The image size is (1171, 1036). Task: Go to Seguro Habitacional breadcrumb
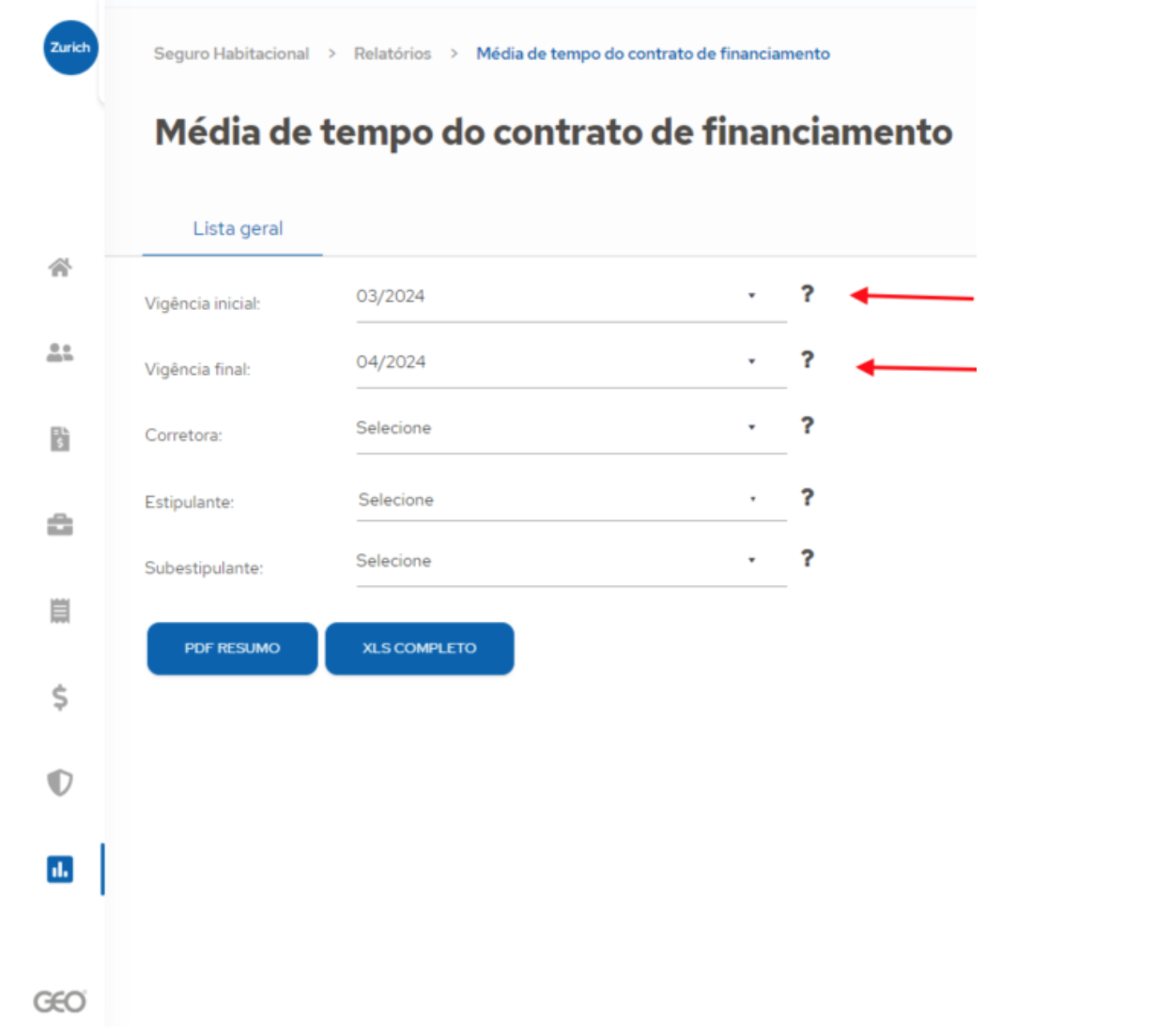click(231, 54)
